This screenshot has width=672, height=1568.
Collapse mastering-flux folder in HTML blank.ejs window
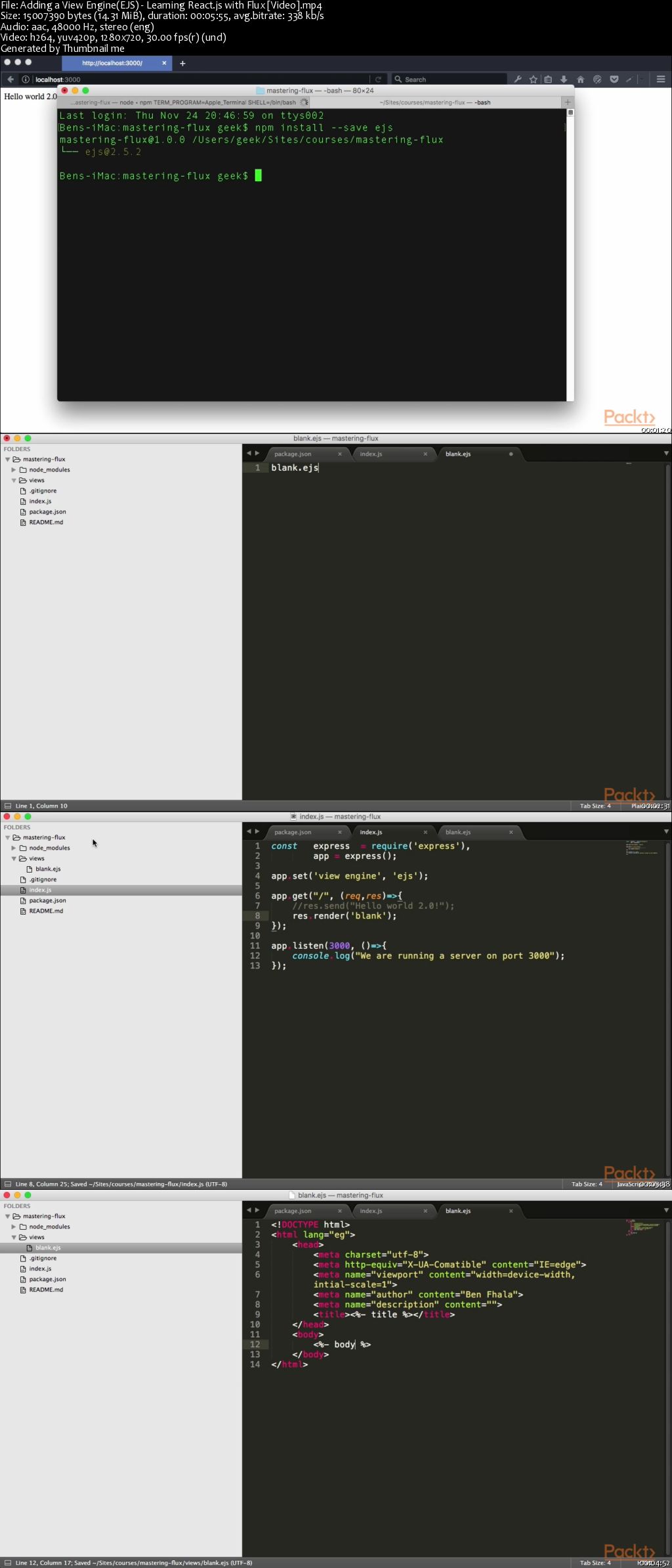[7, 1216]
